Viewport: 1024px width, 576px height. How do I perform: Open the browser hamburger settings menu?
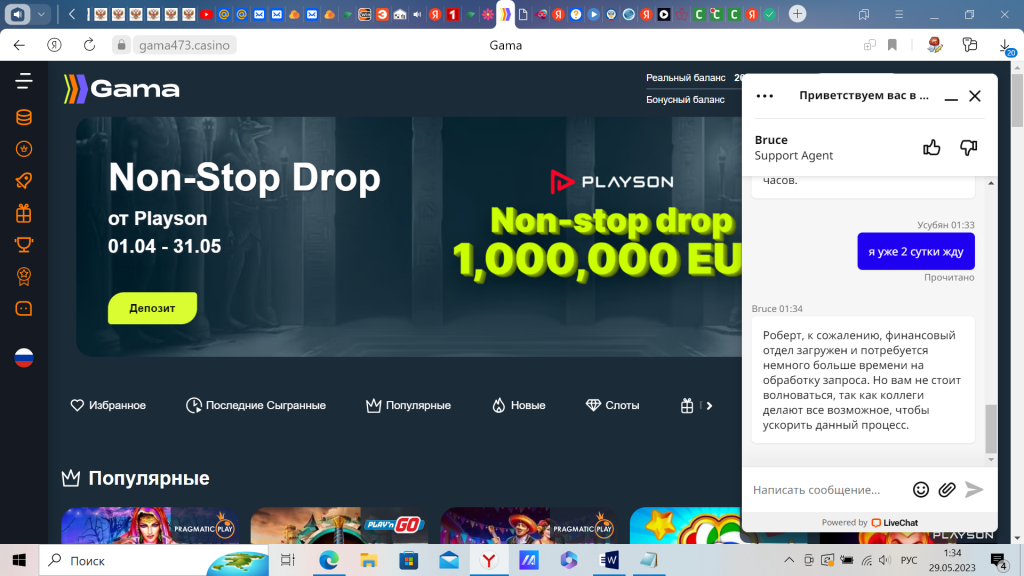pos(899,14)
